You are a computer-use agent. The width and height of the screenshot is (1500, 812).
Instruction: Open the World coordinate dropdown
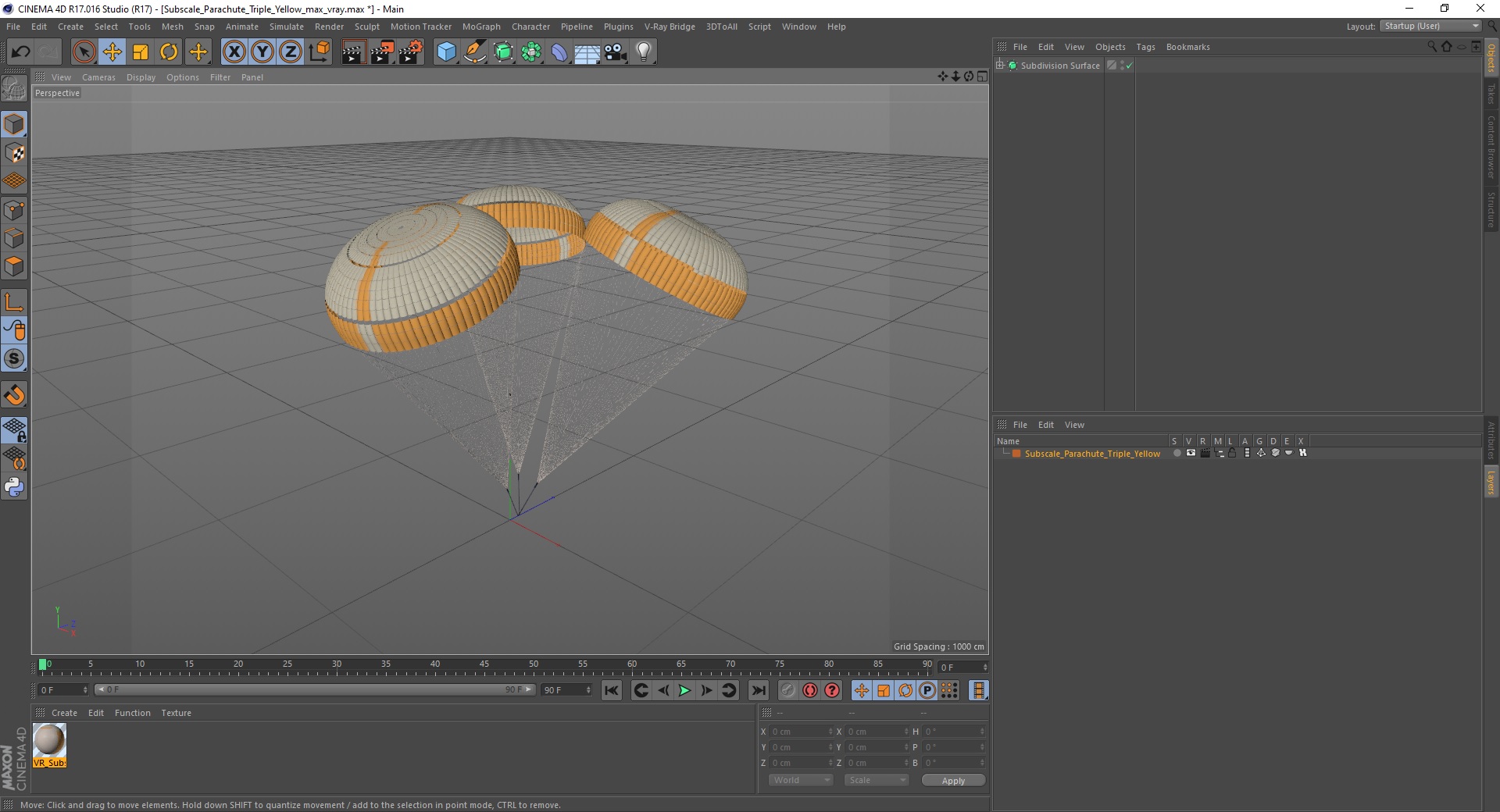801,780
